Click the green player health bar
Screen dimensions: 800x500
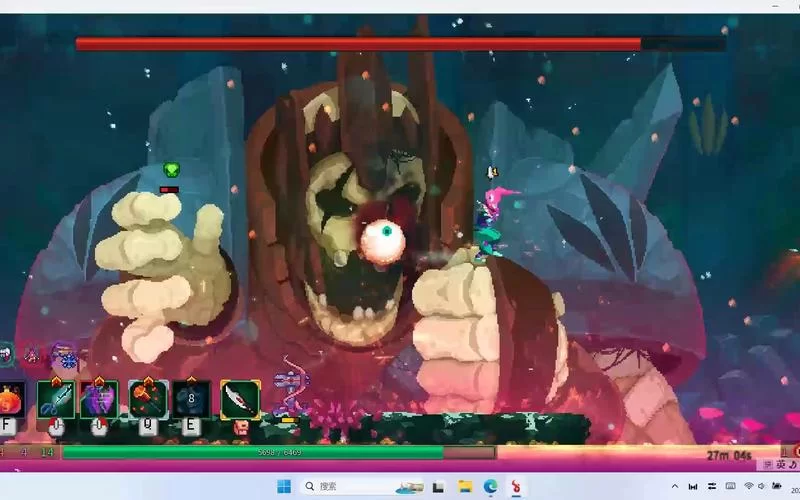tap(279, 453)
